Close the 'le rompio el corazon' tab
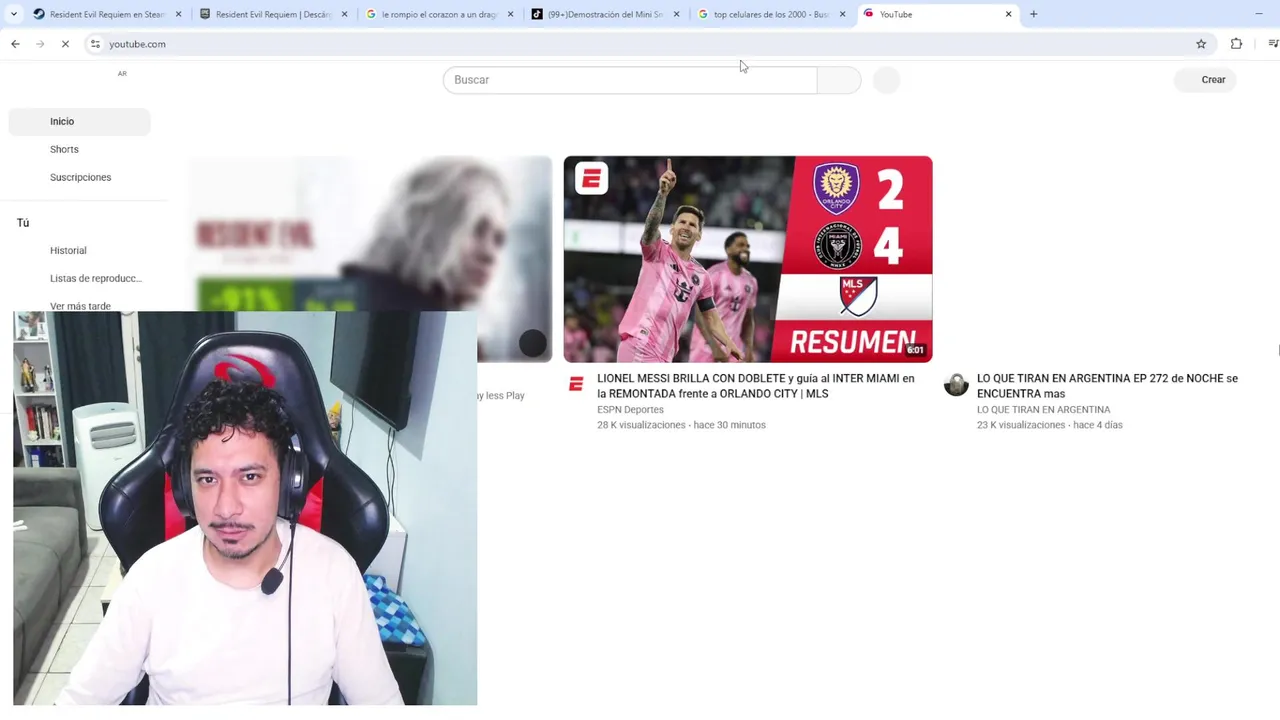Image resolution: width=1280 pixels, height=720 pixels. pyautogui.click(x=510, y=14)
